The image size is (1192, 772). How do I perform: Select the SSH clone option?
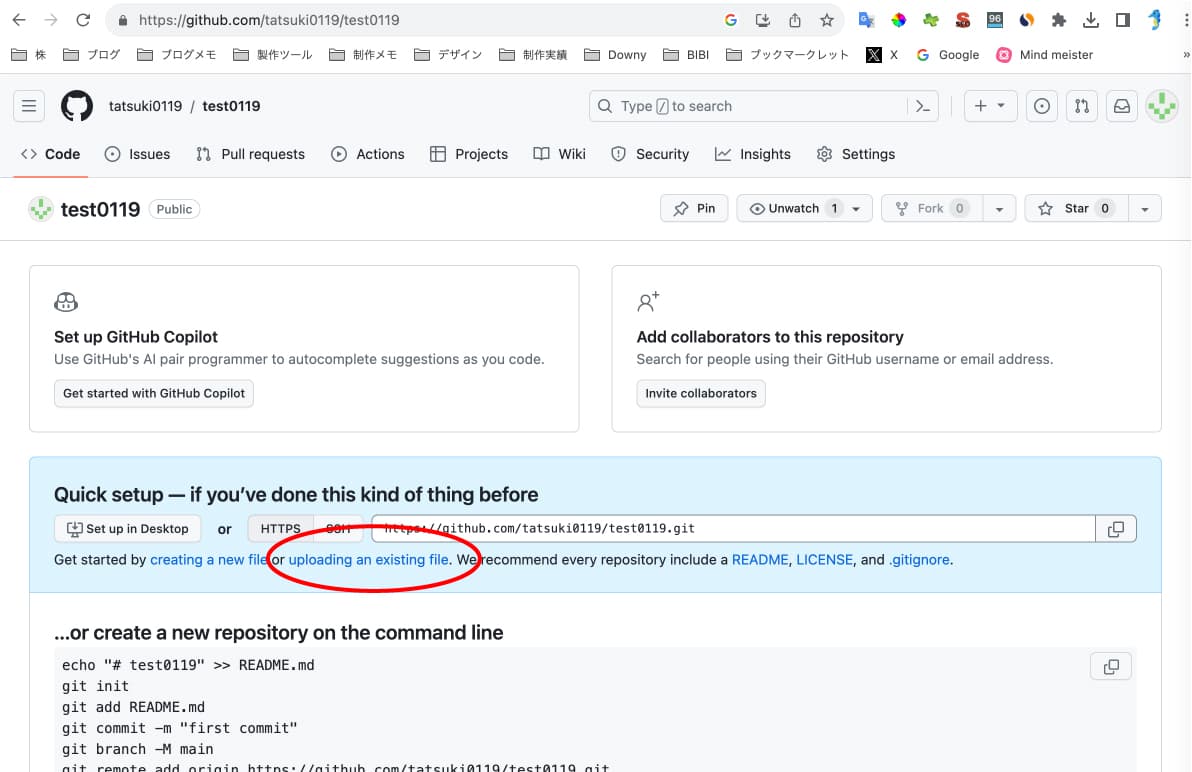(333, 528)
